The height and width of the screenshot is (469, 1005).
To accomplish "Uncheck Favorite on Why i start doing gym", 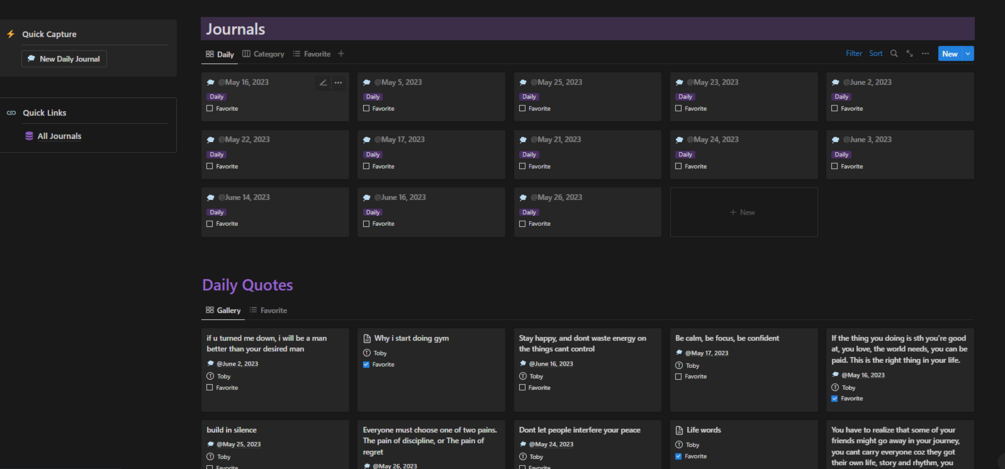I will point(366,365).
